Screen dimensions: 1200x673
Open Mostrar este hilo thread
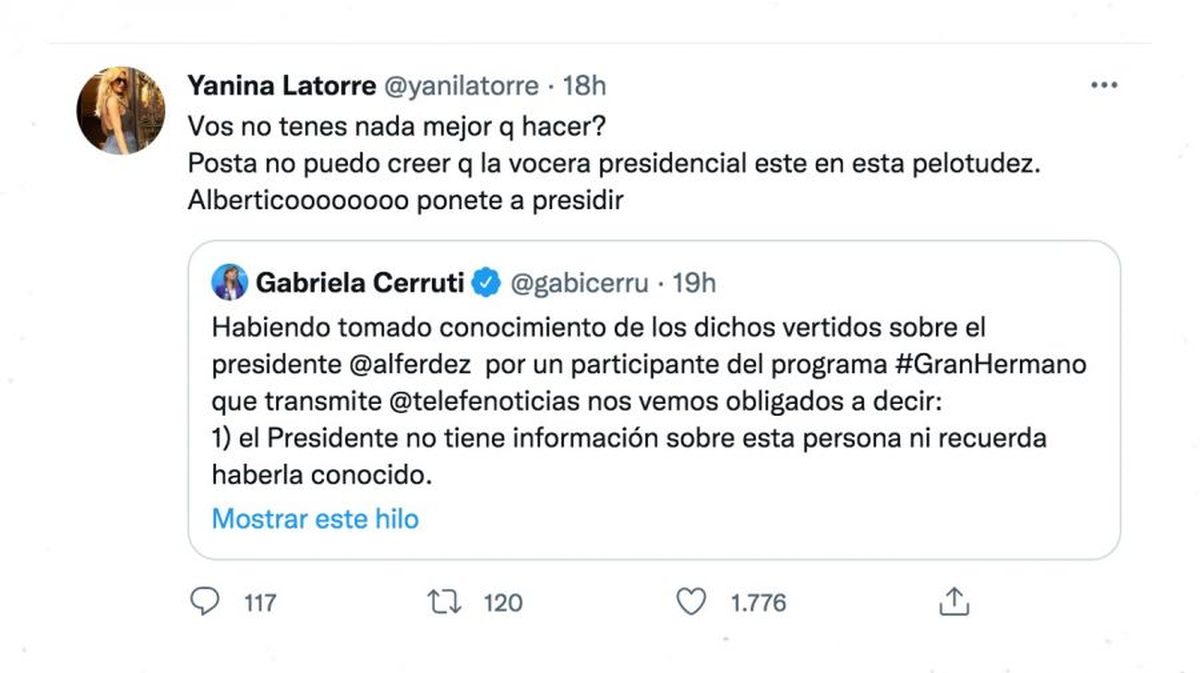[315, 519]
